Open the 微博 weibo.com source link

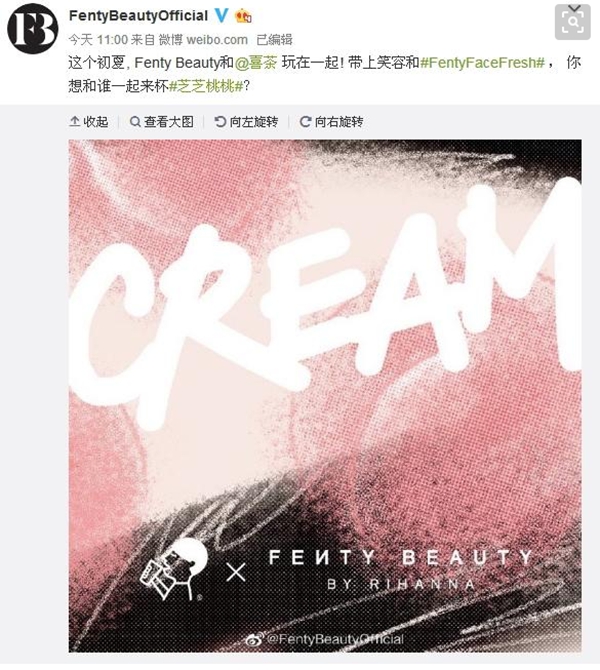tap(203, 40)
